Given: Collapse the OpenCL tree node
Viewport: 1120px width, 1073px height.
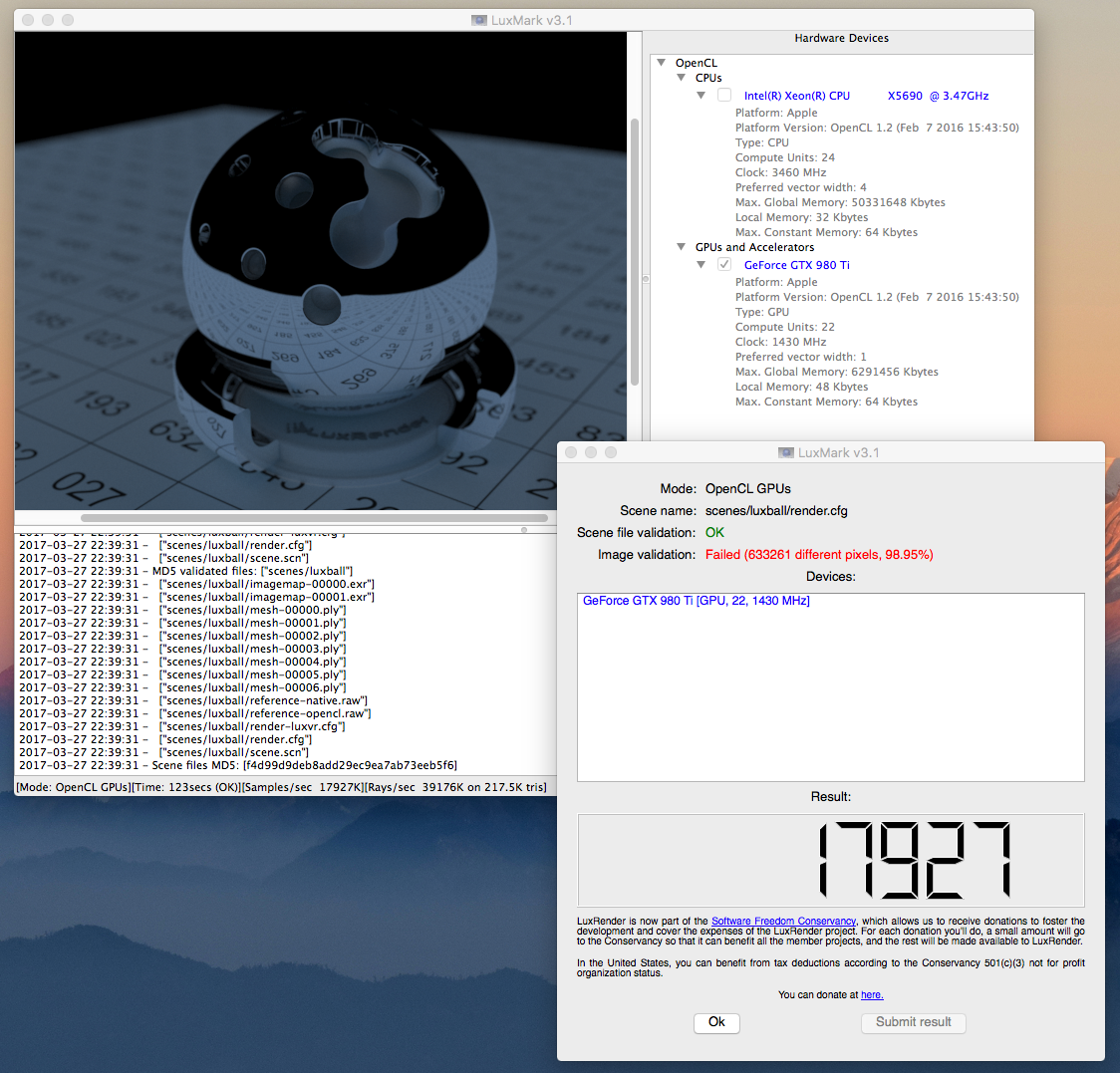Looking at the screenshot, I should (x=662, y=63).
